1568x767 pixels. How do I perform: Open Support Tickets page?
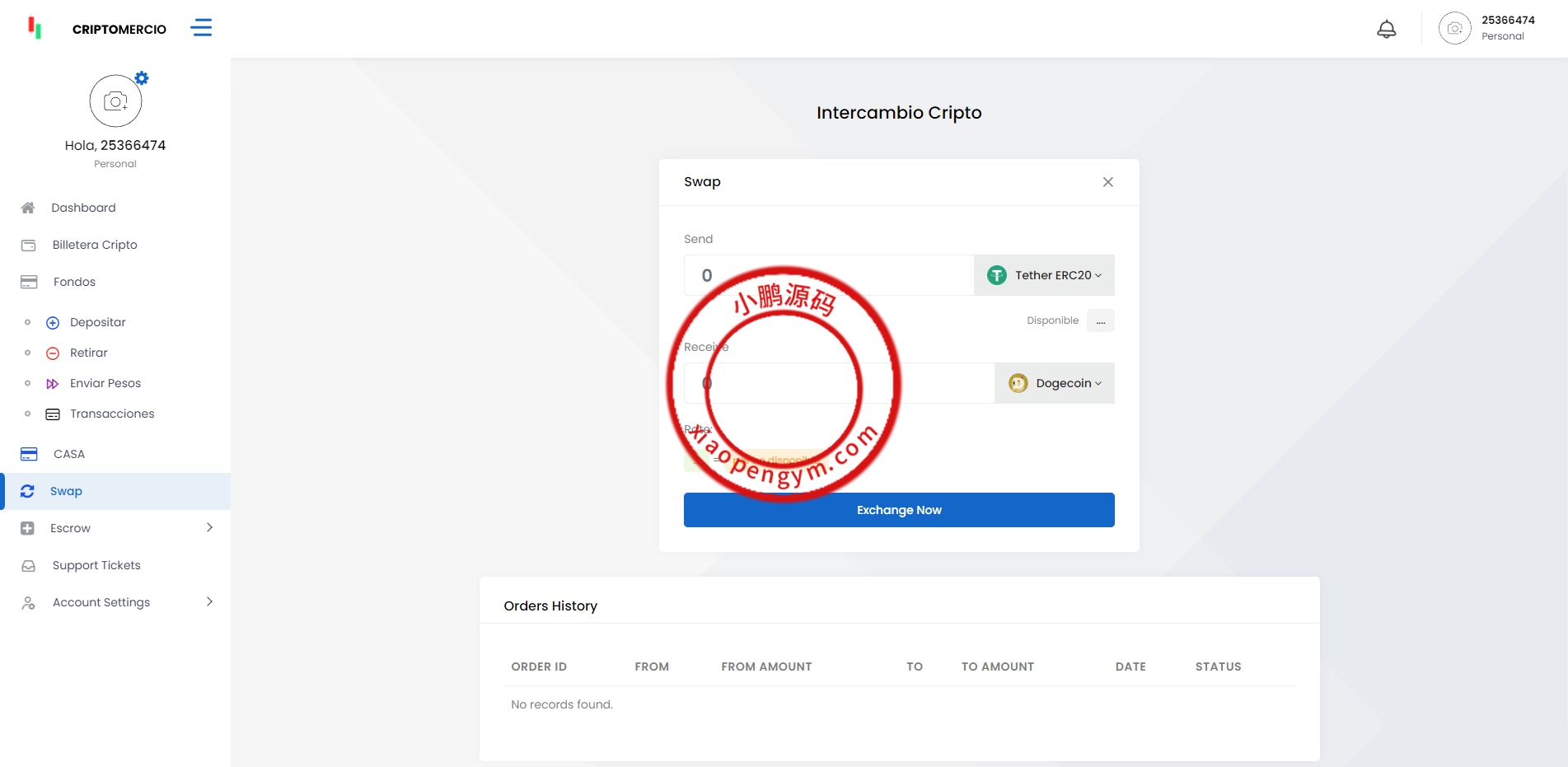pyautogui.click(x=96, y=565)
